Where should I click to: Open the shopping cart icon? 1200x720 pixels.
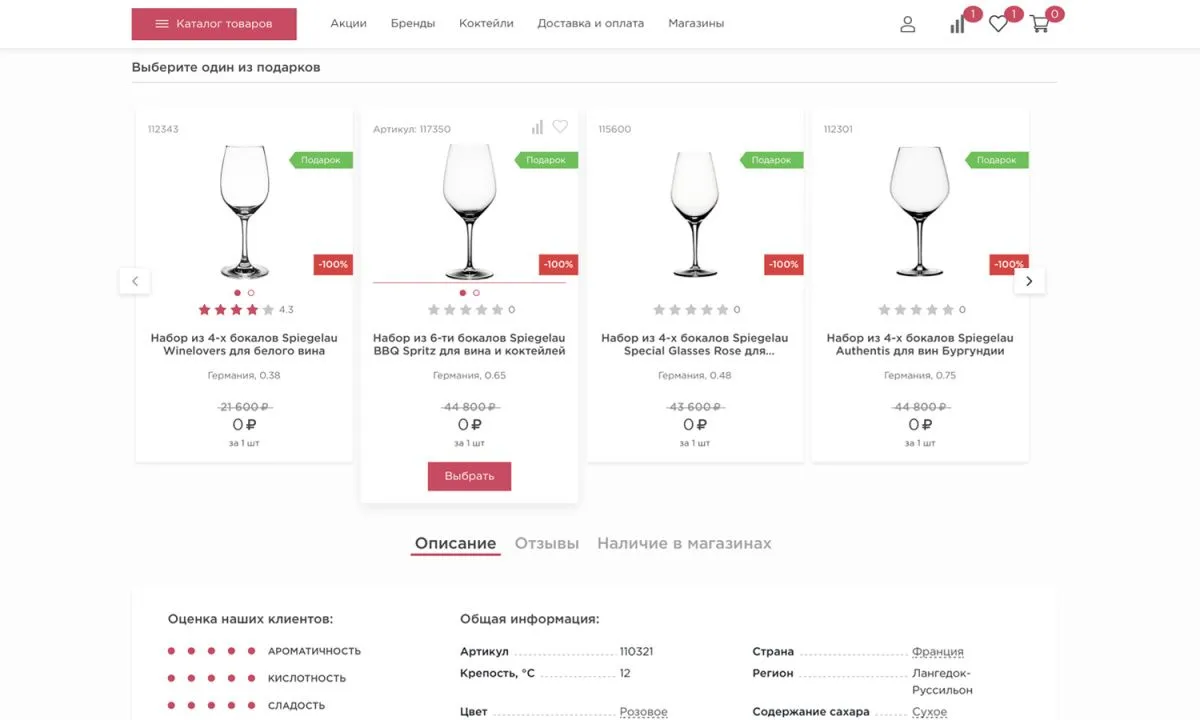pos(1038,26)
